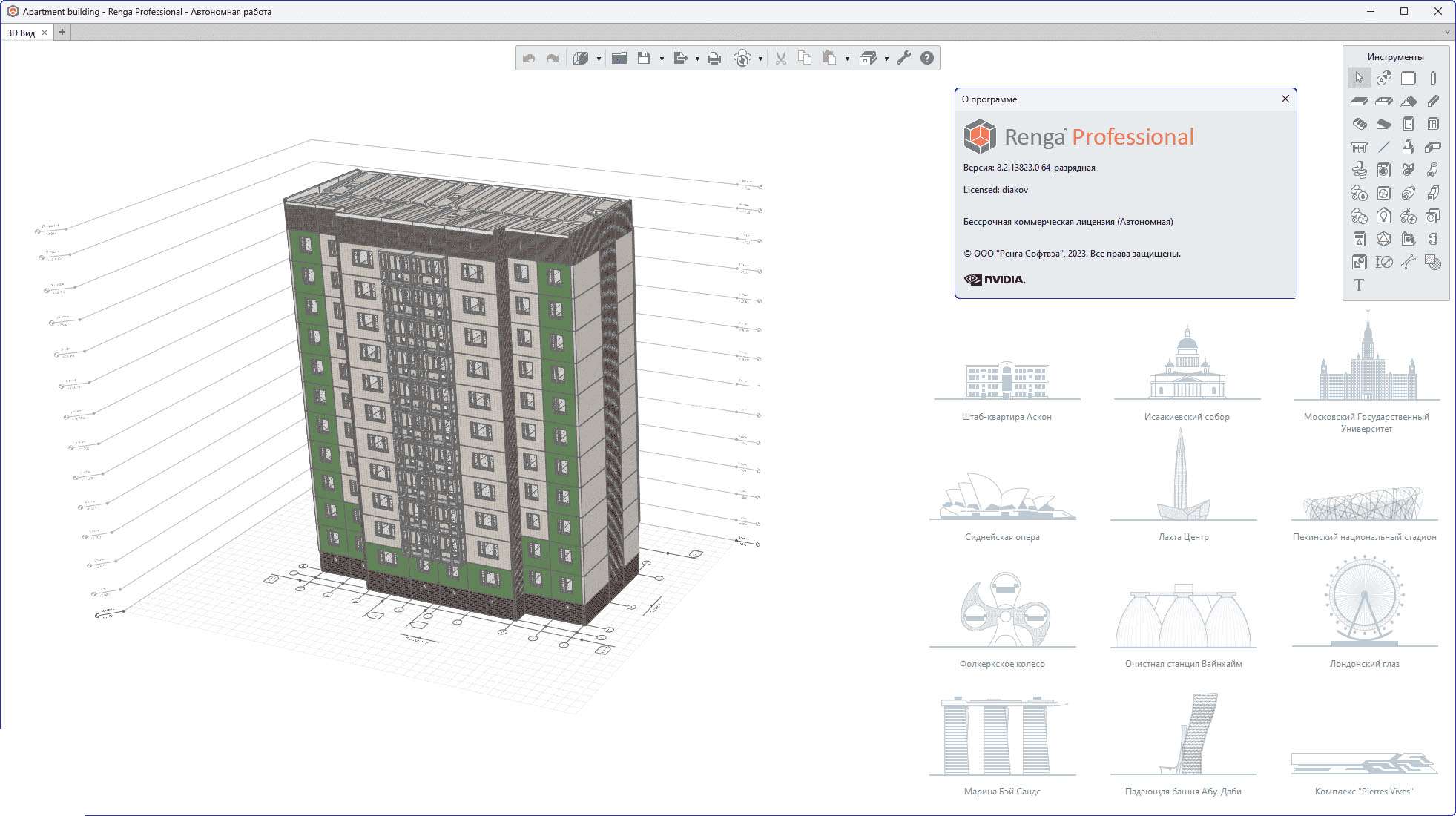The image size is (1456, 816).
Task: Open project with the folder icon
Action: (x=619, y=58)
